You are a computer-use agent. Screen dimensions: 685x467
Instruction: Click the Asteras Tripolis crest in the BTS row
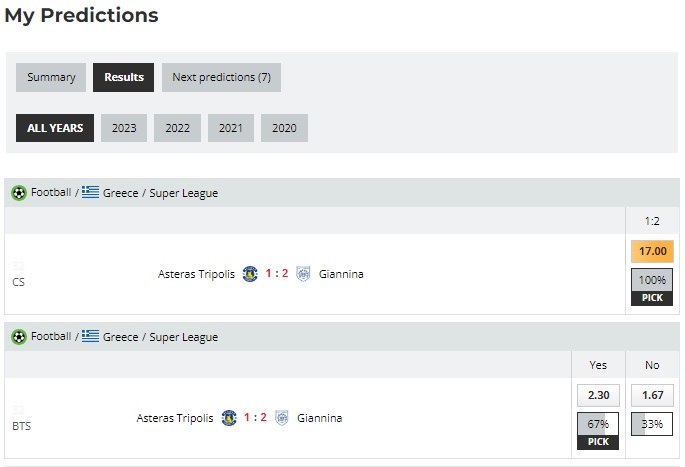point(229,418)
